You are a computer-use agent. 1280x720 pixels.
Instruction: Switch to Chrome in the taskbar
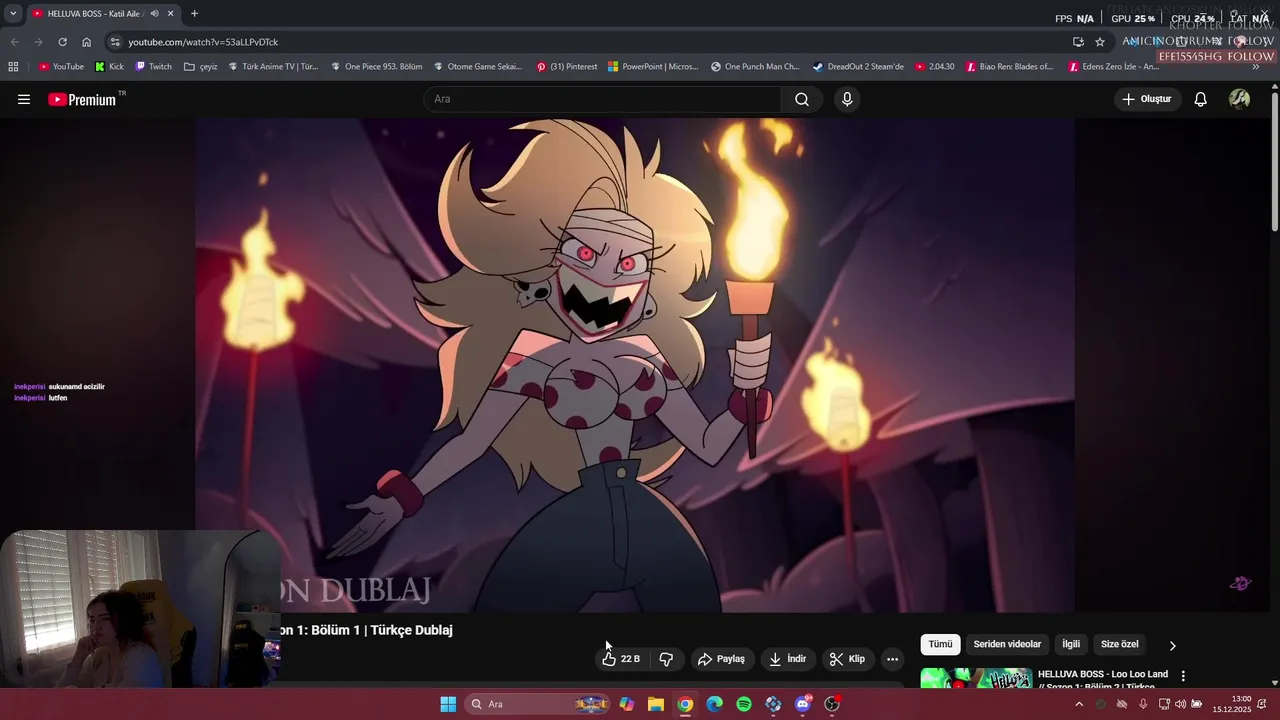coord(685,704)
